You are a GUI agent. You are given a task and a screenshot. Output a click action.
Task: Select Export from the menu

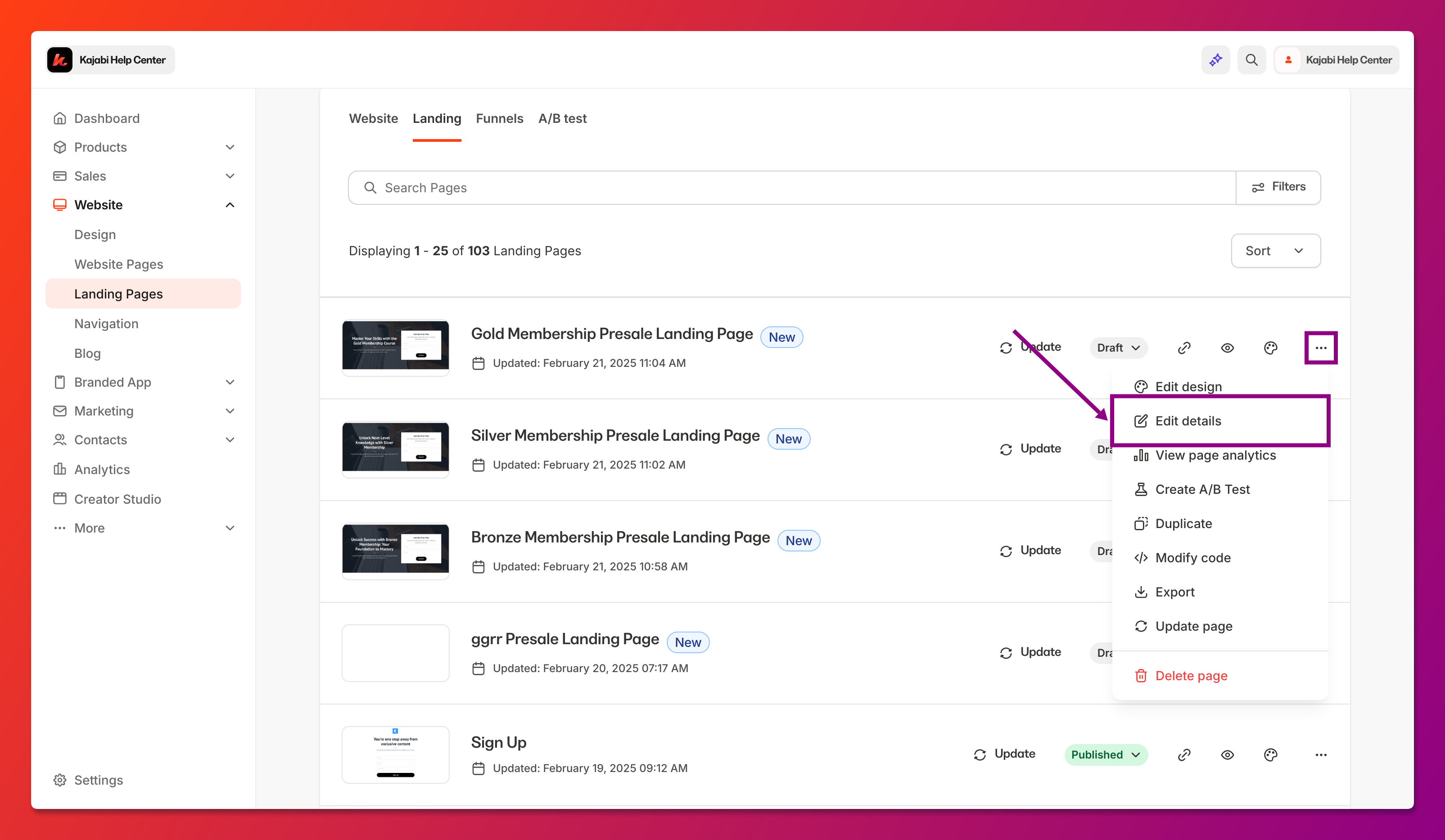1219,592
